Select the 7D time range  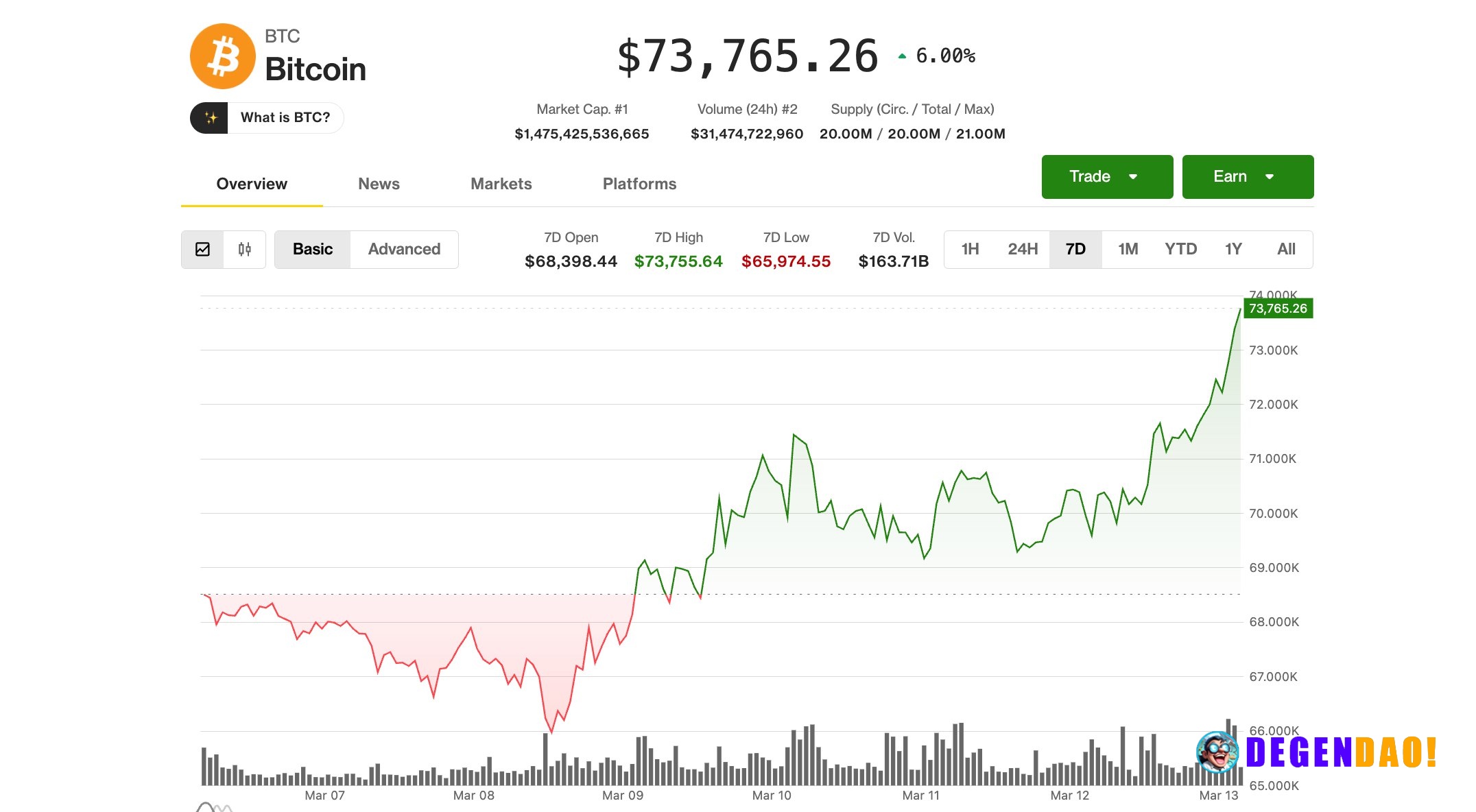pyautogui.click(x=1075, y=249)
